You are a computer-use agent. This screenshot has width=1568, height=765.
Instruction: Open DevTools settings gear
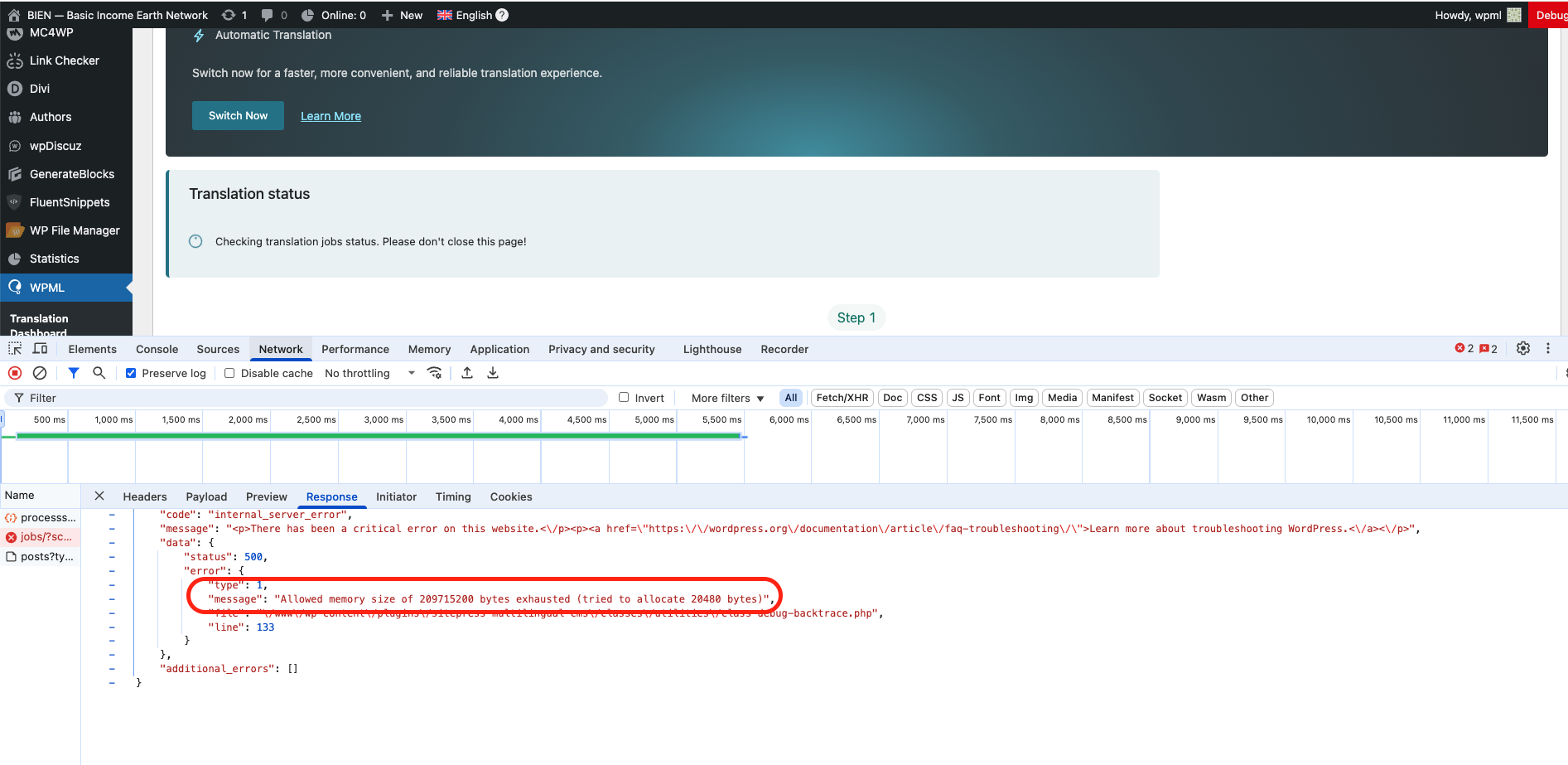[x=1522, y=349]
